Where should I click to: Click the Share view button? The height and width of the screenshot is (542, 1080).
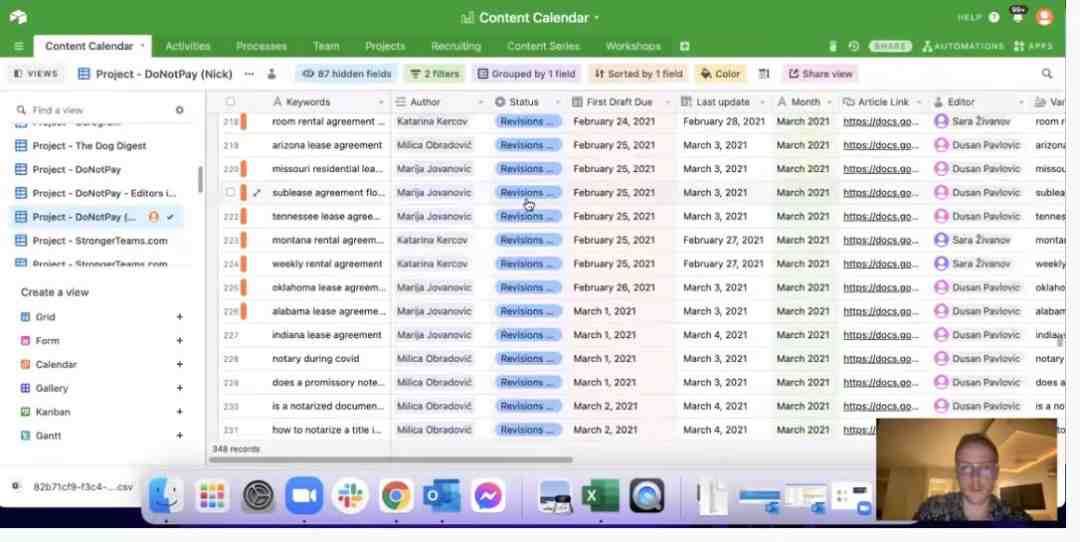click(820, 74)
